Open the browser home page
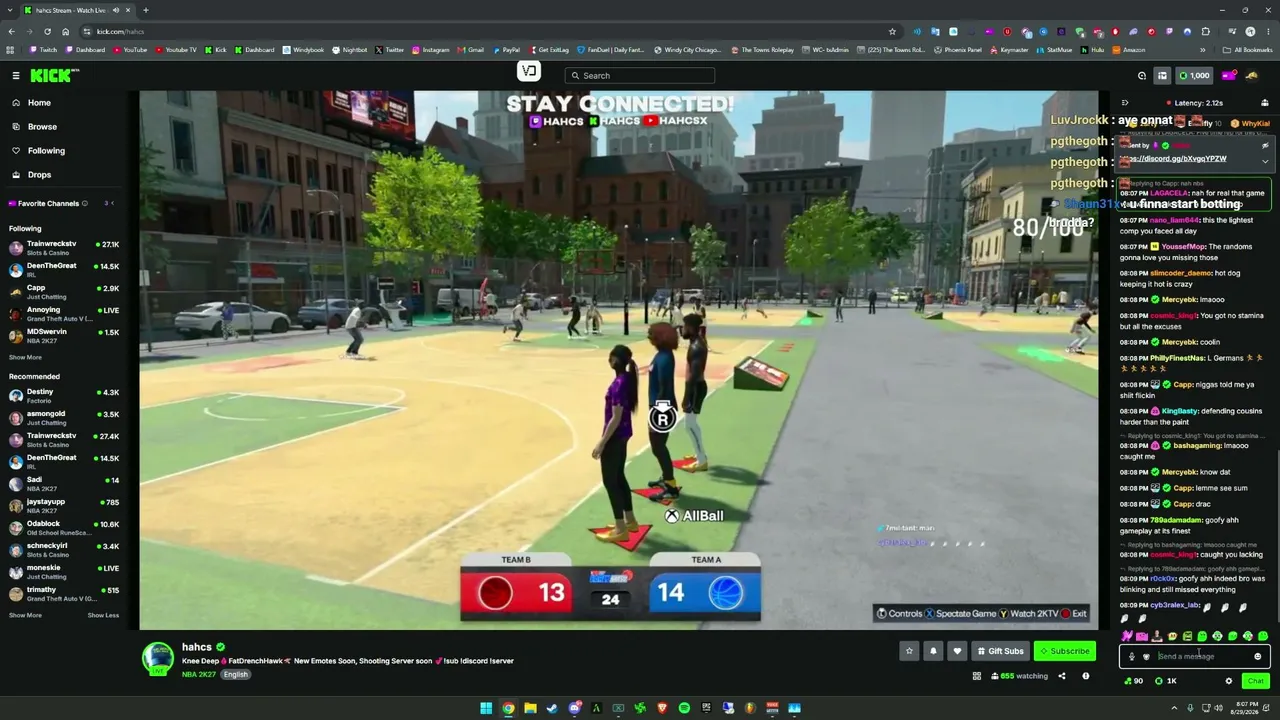Image resolution: width=1280 pixels, height=720 pixels. [65, 31]
